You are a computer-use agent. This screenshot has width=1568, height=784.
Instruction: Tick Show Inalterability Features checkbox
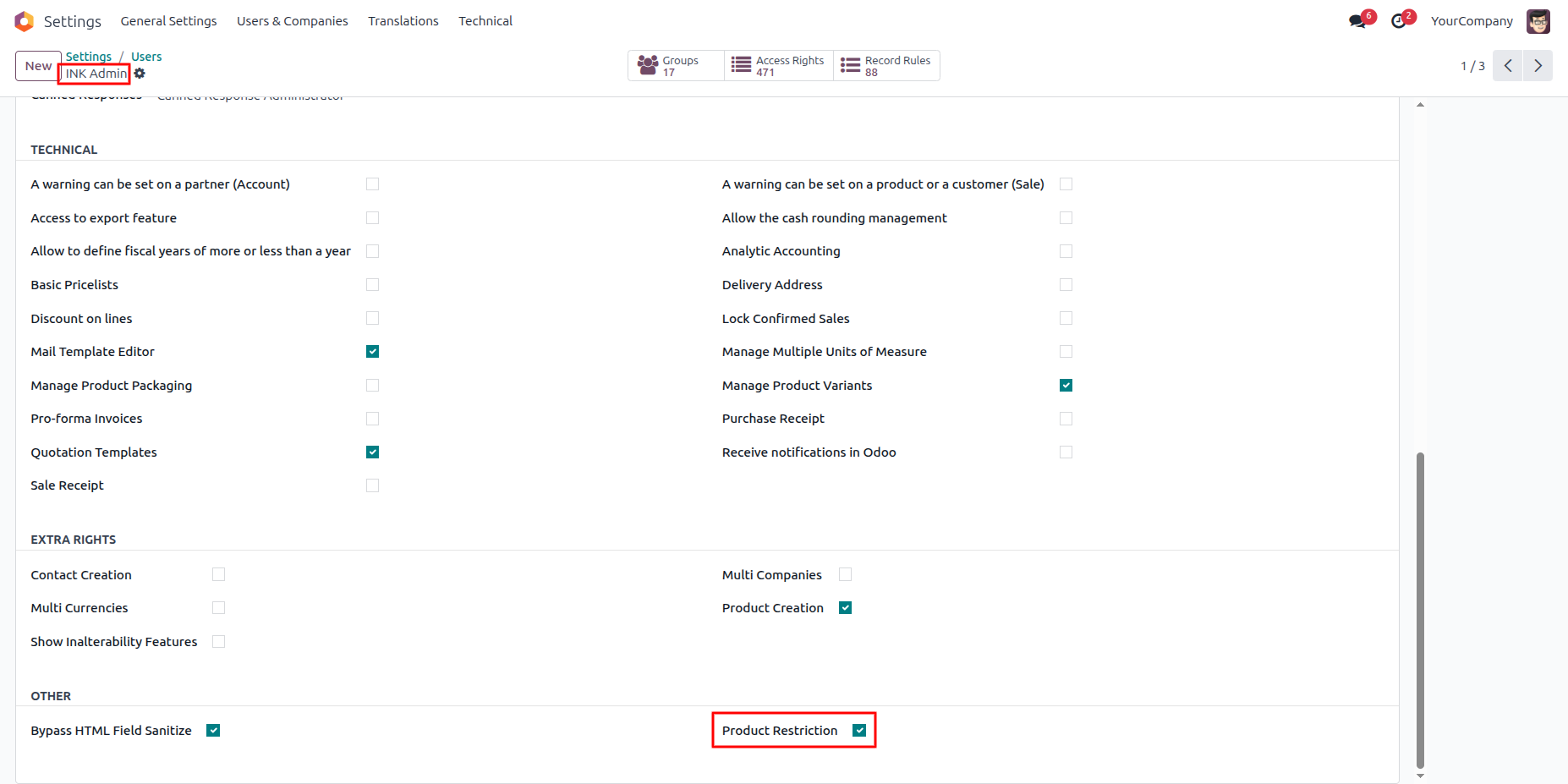click(x=218, y=642)
